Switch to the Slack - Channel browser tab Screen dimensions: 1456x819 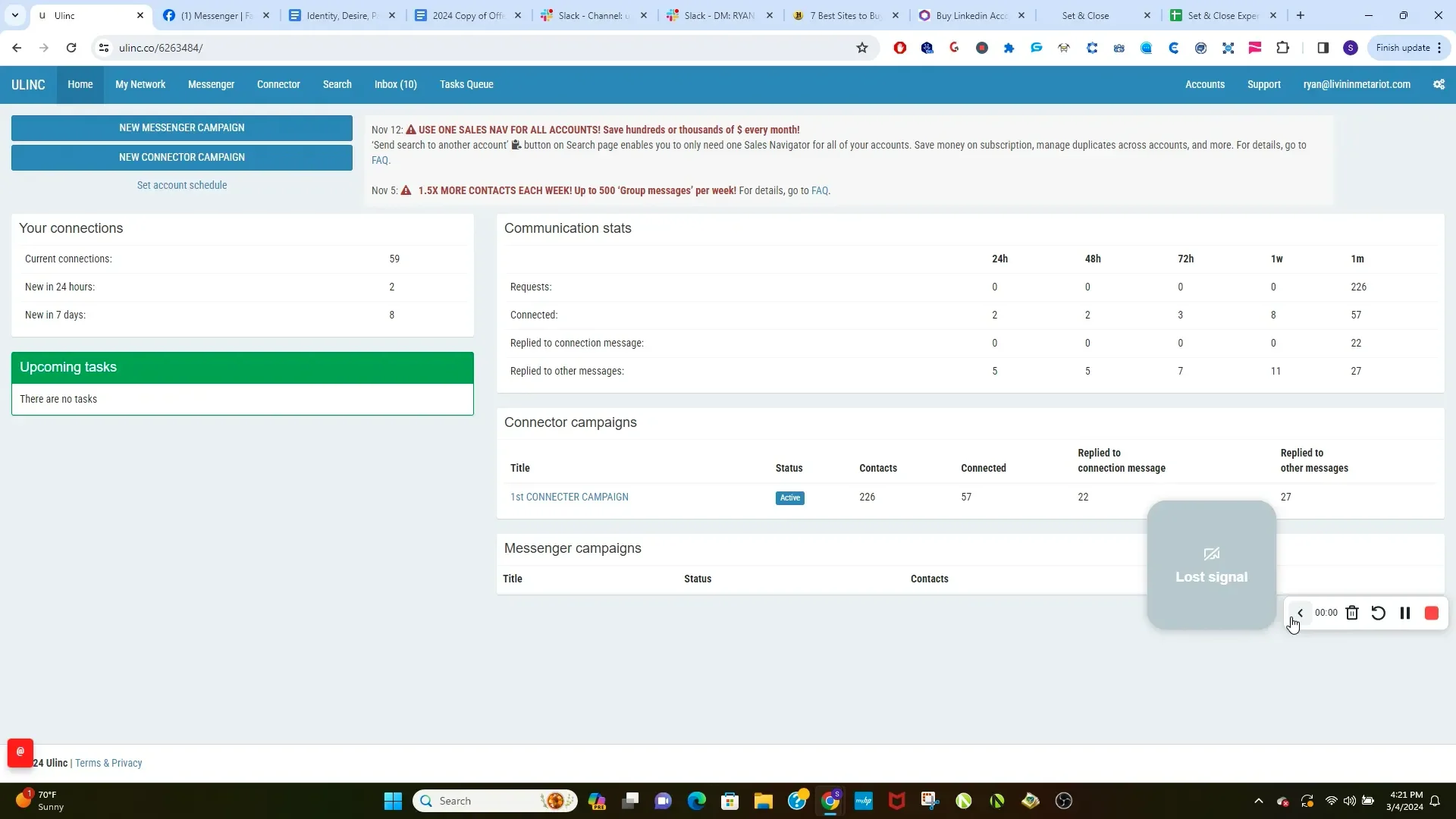coord(594,15)
